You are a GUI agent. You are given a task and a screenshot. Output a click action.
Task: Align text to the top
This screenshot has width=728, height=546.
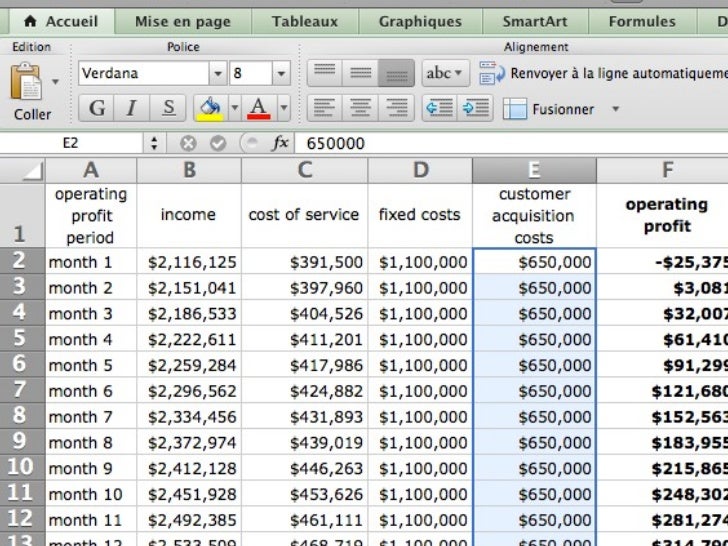coord(324,73)
